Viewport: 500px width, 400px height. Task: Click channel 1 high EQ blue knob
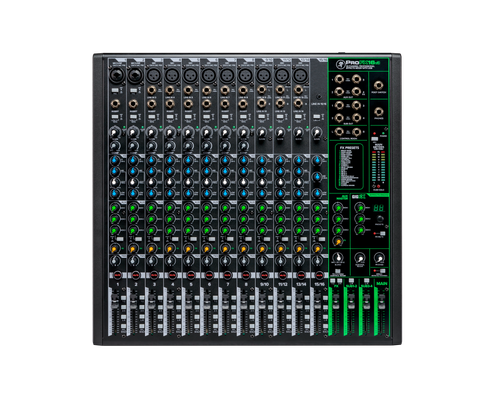click(115, 161)
